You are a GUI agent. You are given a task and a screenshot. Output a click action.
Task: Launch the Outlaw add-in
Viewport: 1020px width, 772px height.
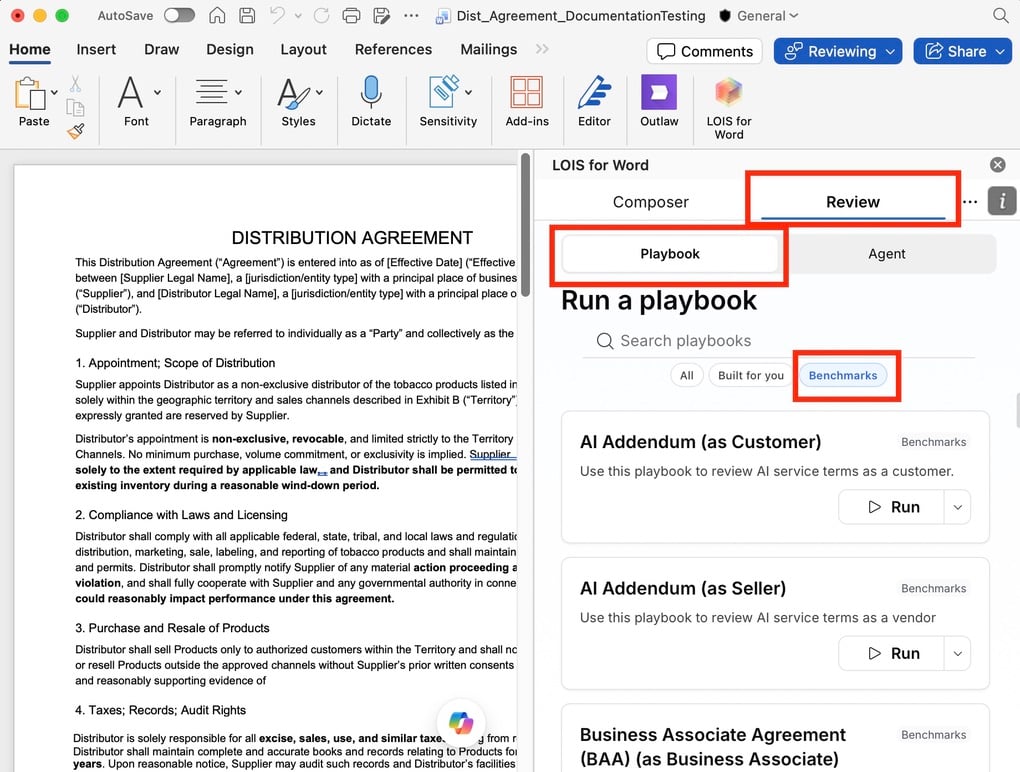coord(659,92)
